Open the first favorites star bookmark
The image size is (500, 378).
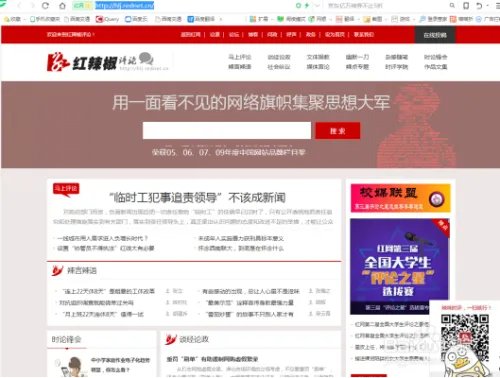click(12, 19)
